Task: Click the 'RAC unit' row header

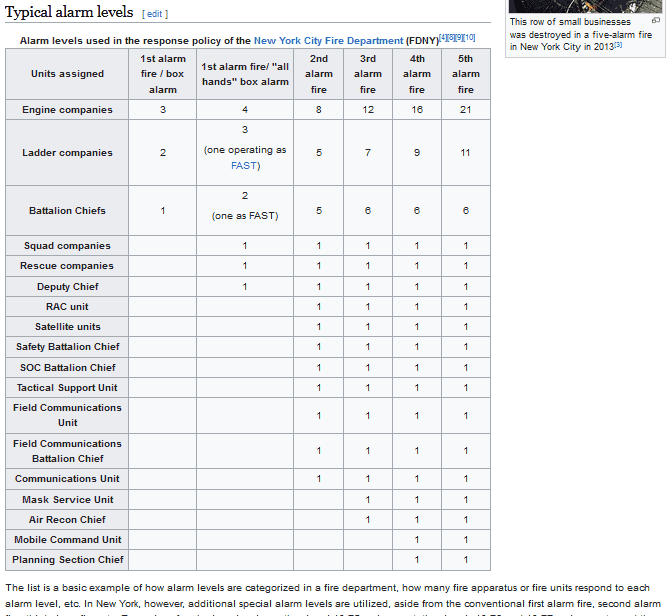Action: tap(67, 307)
